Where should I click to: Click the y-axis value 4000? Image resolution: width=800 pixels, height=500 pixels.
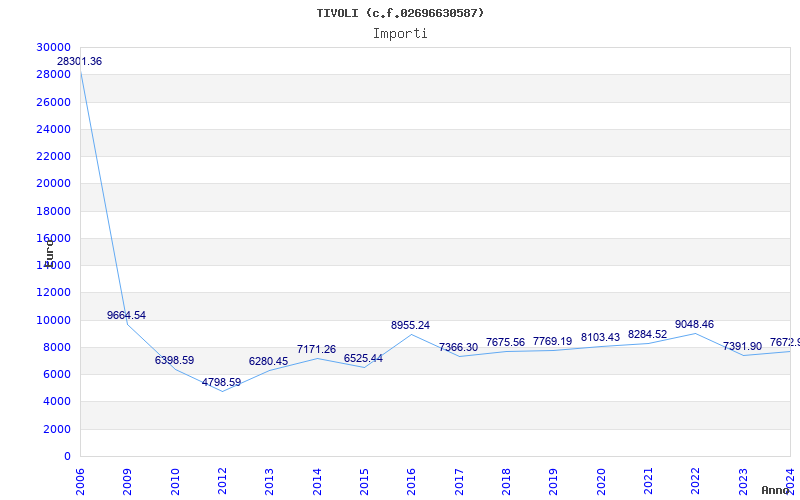[x=57, y=402]
